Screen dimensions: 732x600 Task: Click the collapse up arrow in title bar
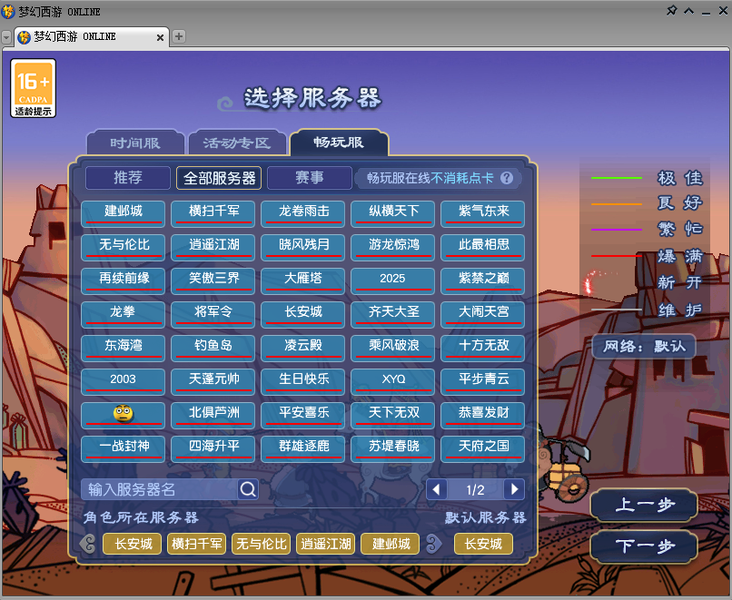point(689,10)
